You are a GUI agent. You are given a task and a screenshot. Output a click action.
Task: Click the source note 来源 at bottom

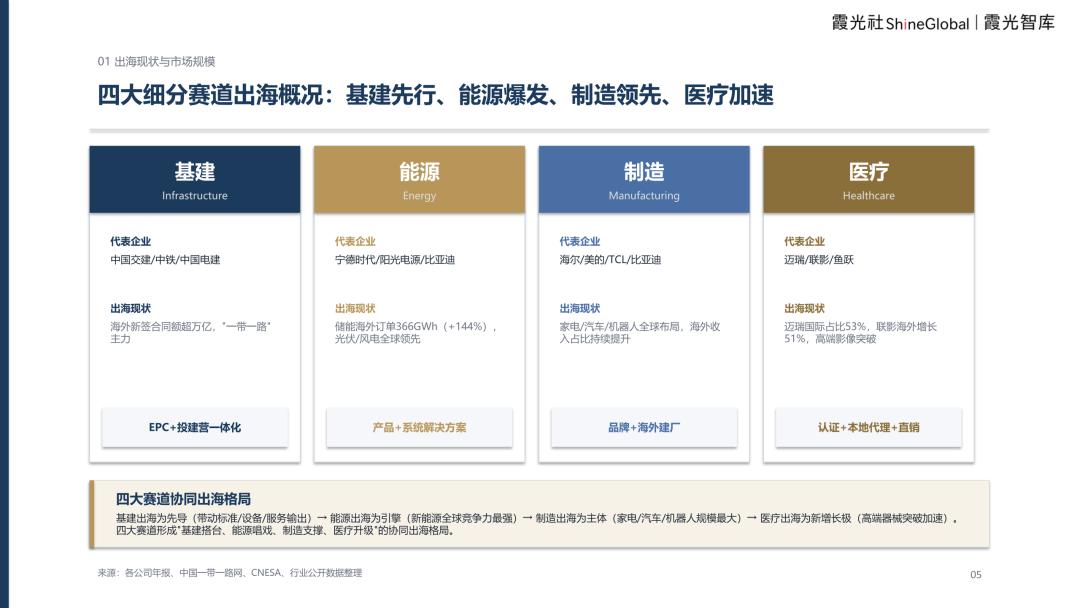pyautogui.click(x=230, y=573)
